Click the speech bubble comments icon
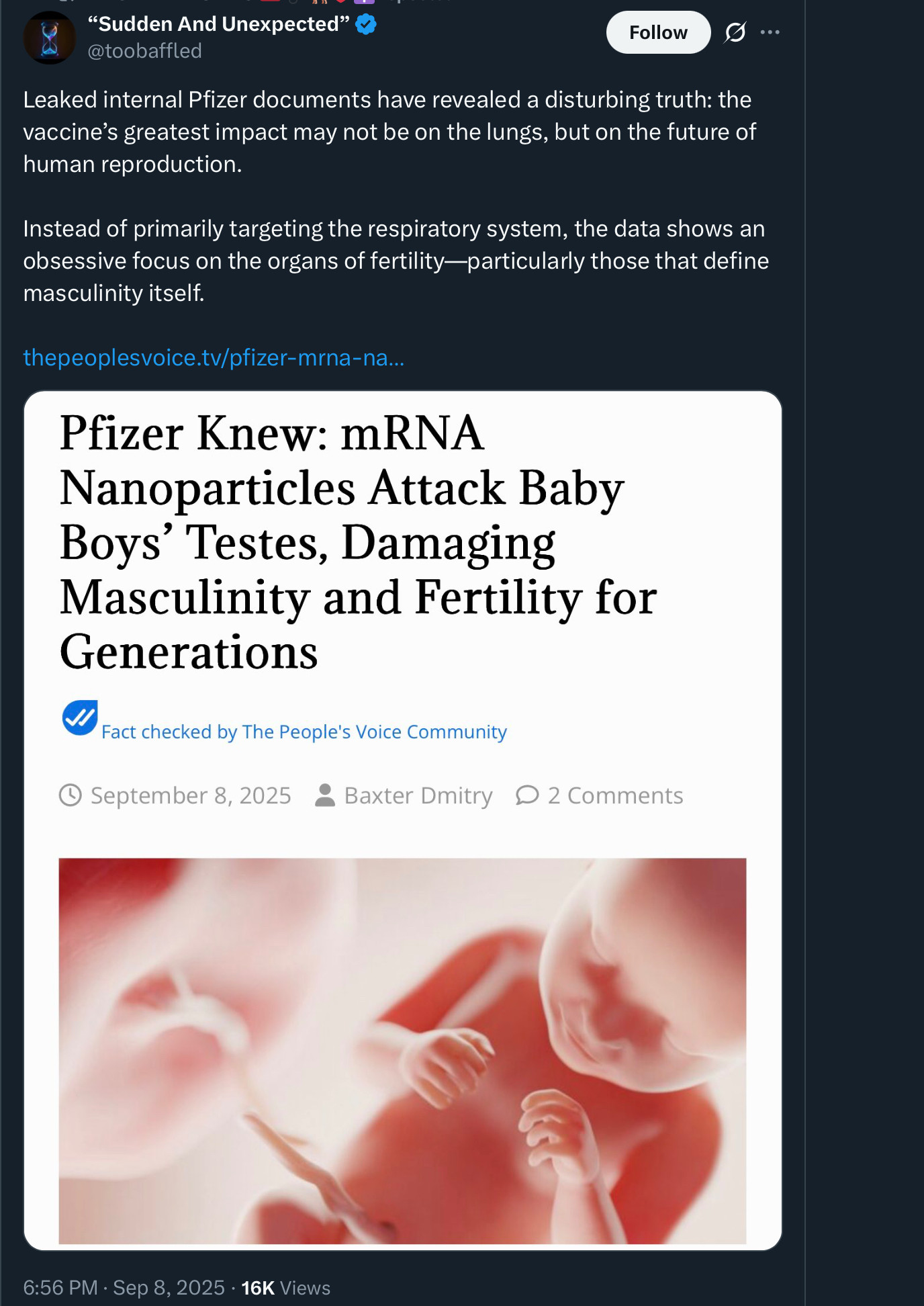 (x=527, y=795)
